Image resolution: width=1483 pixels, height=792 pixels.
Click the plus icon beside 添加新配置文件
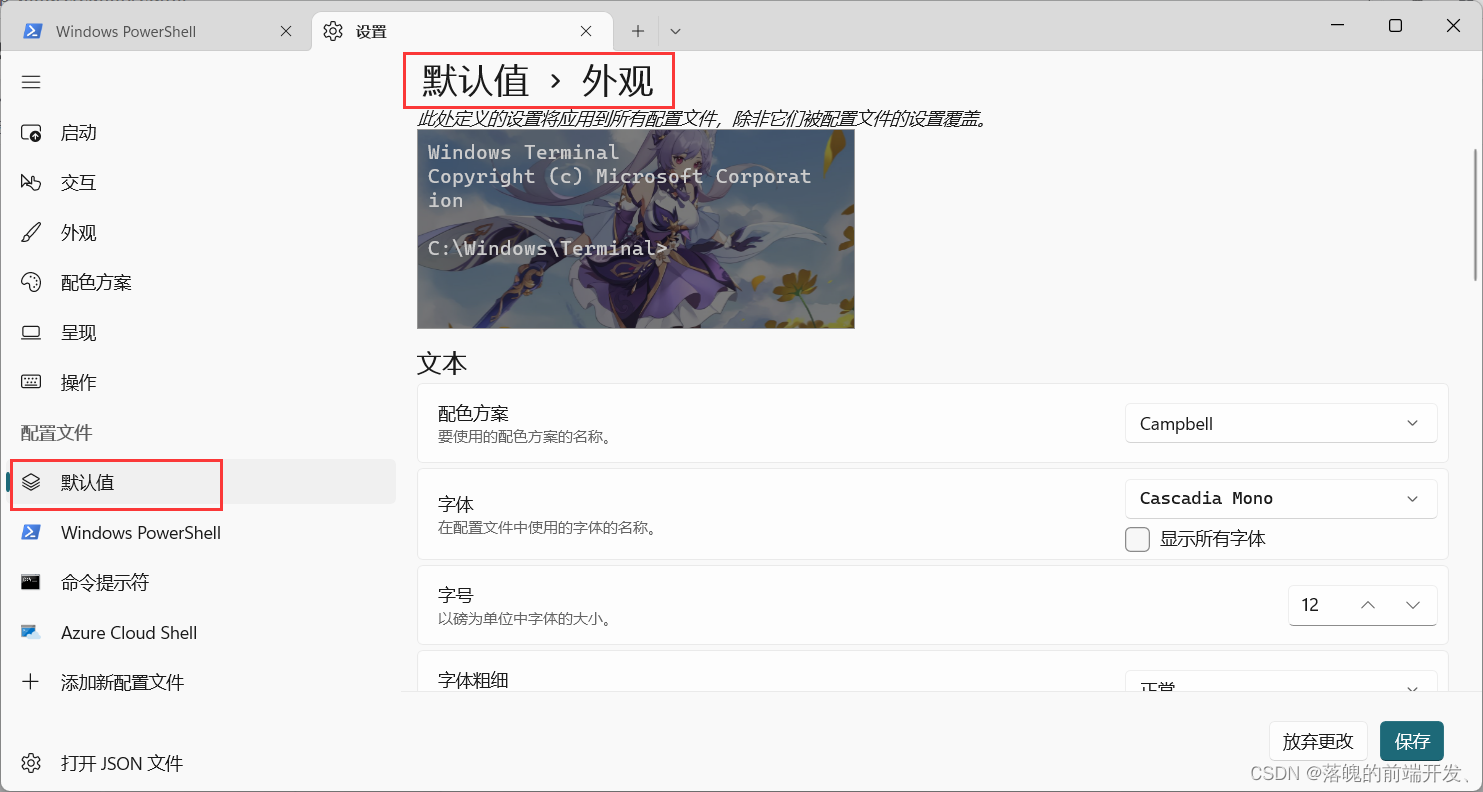pyautogui.click(x=31, y=682)
